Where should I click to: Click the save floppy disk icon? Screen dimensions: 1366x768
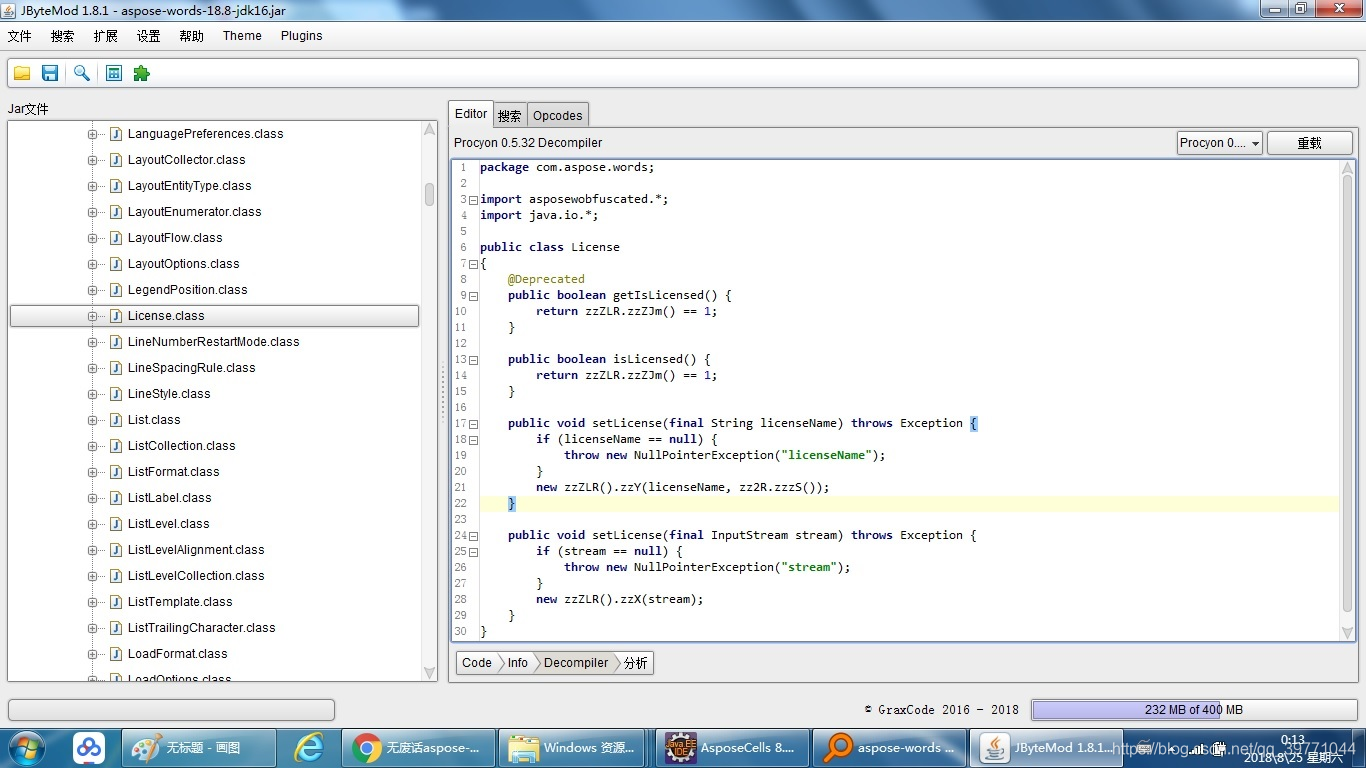[50, 73]
